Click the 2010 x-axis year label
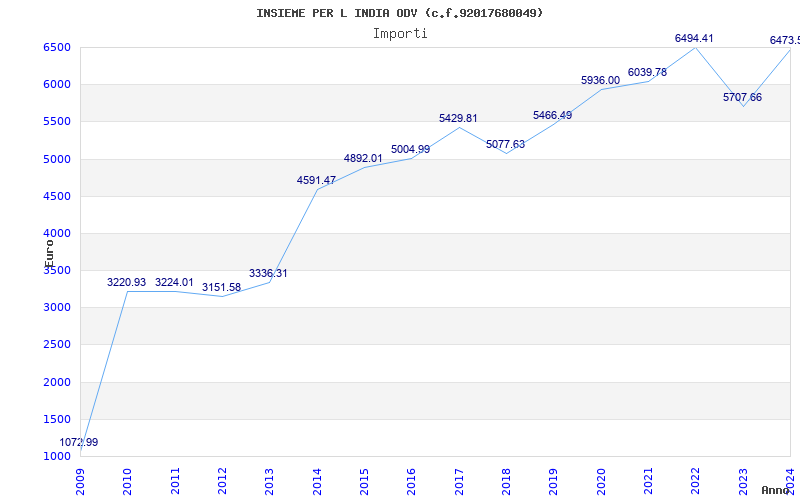 click(x=128, y=482)
